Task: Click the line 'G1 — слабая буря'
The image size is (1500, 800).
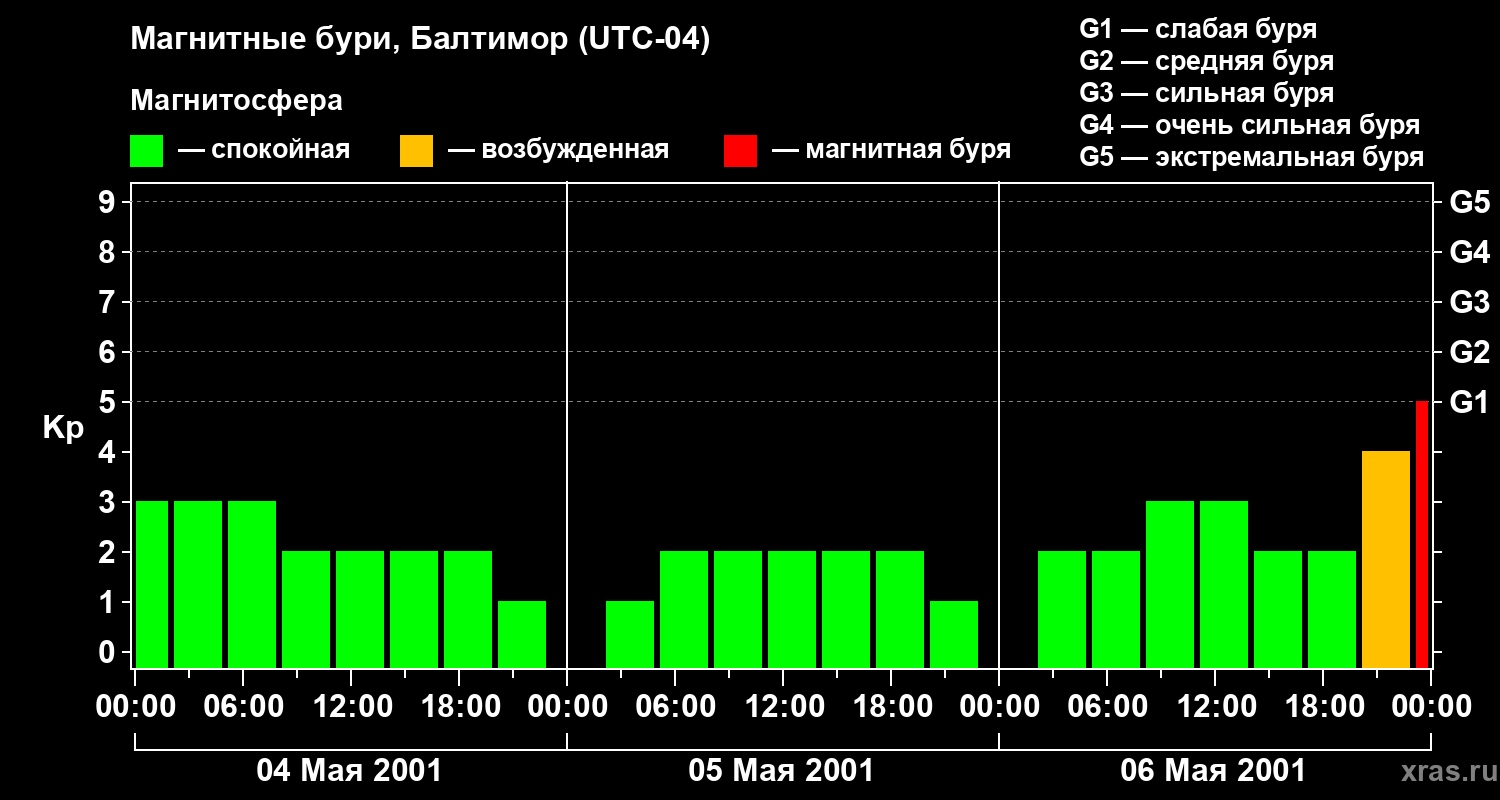Action: click(1198, 29)
